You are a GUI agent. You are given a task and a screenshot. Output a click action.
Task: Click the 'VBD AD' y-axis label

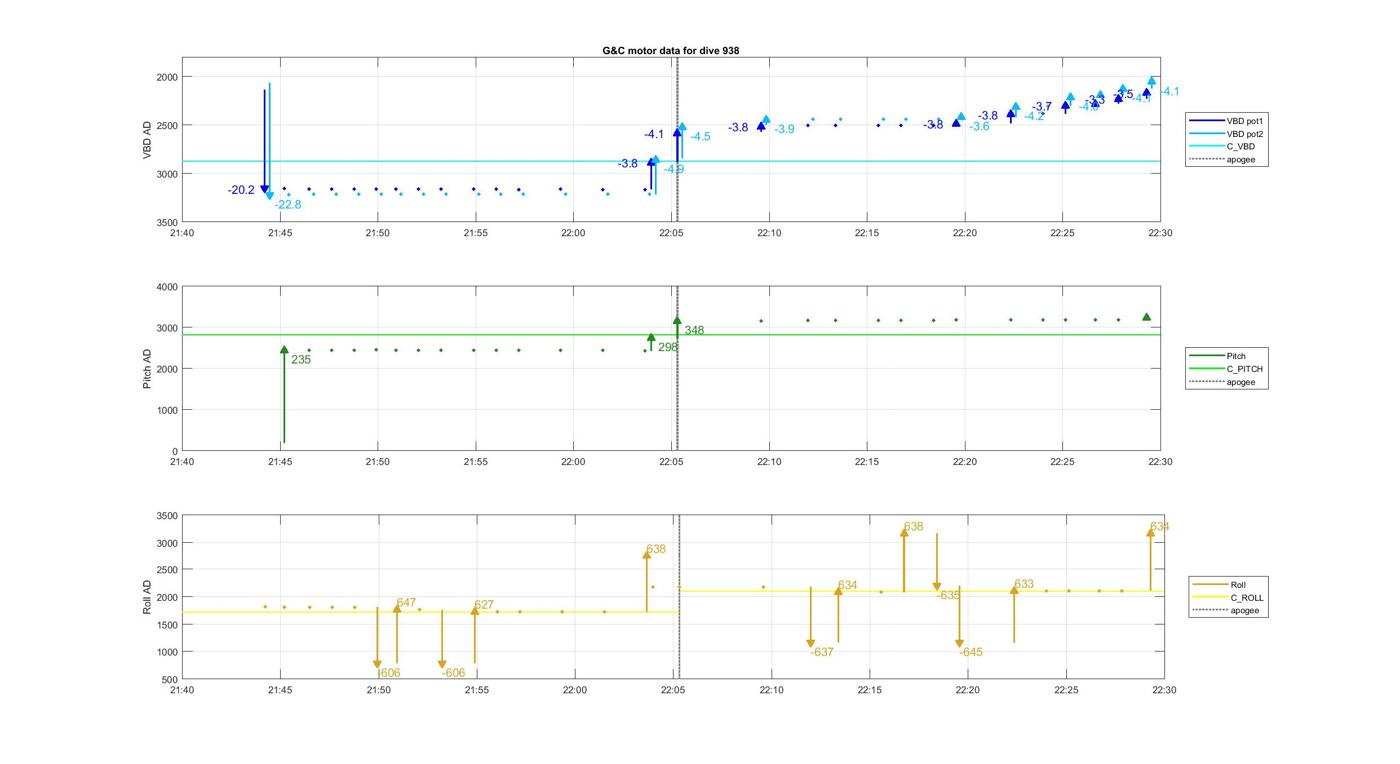click(147, 140)
